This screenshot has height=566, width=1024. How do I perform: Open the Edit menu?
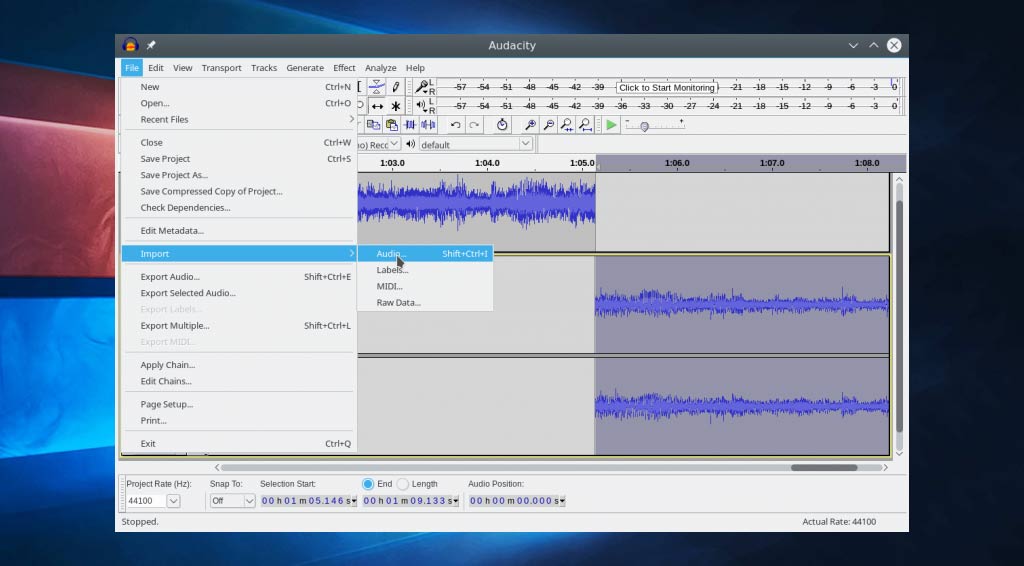(x=155, y=68)
